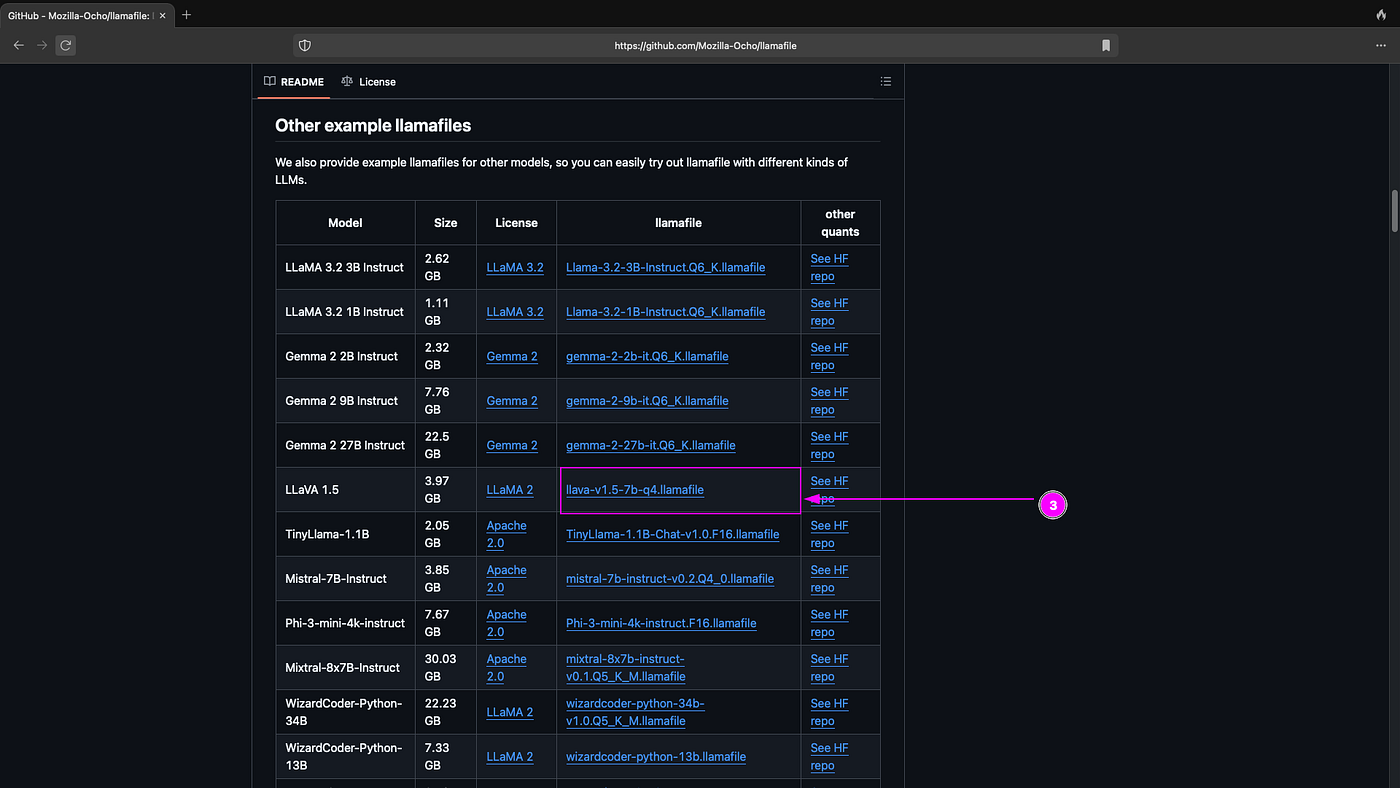Close the GitHub llamafile browser tab
1400x788 pixels.
[x=163, y=15]
